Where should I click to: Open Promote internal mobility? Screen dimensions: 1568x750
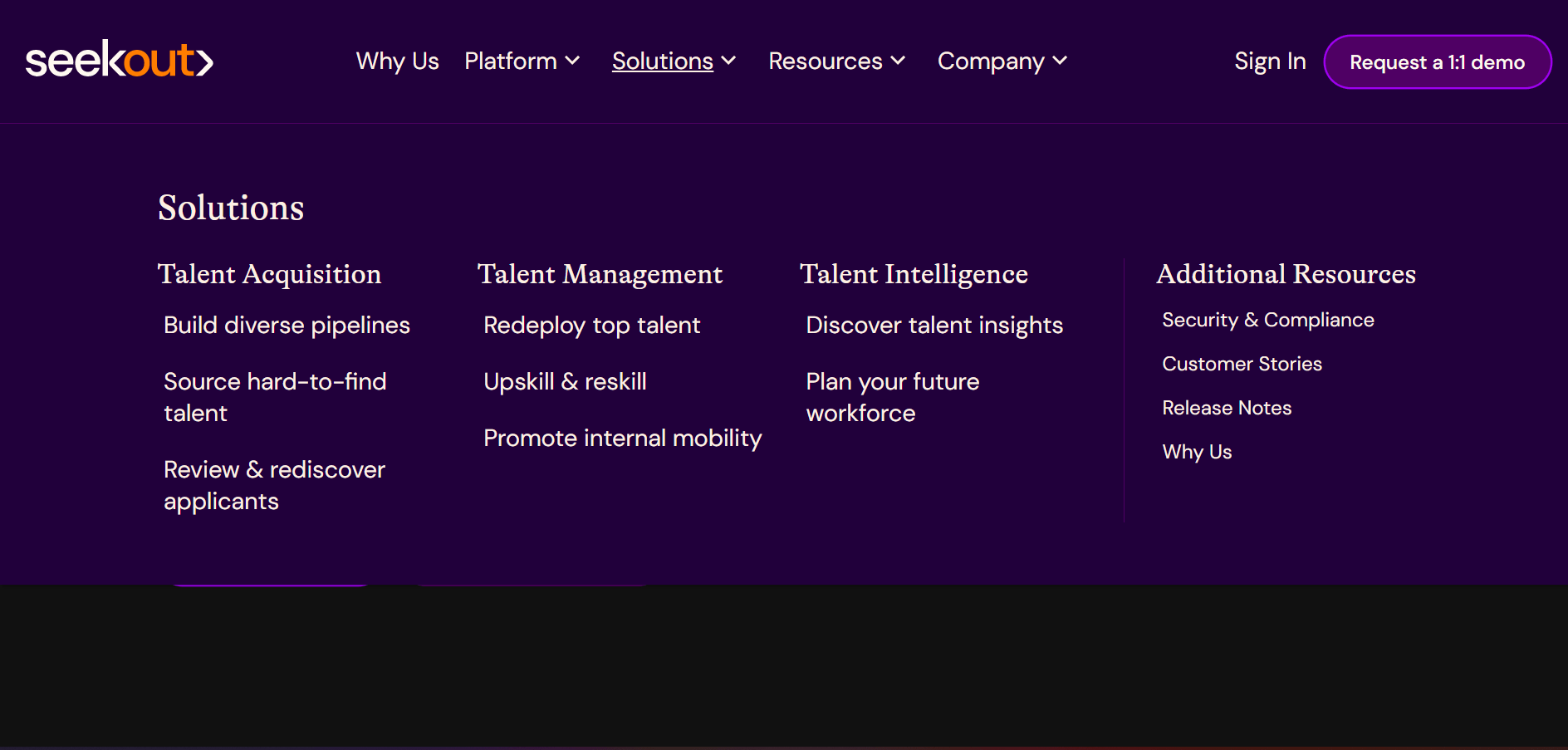click(622, 438)
